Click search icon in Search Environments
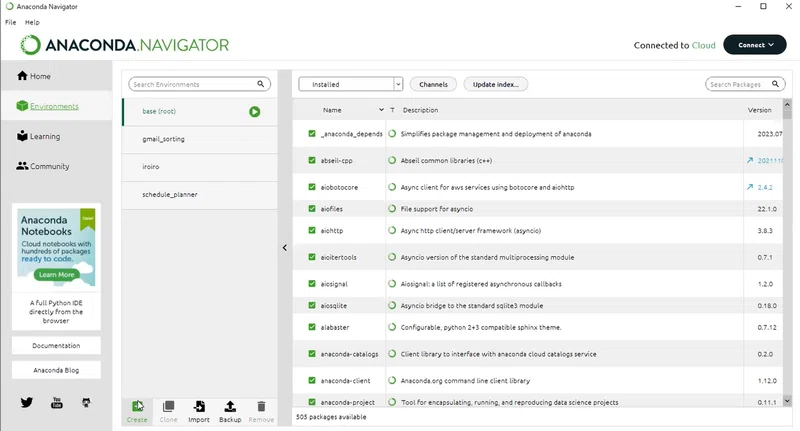Image resolution: width=800 pixels, height=431 pixels. tap(261, 84)
